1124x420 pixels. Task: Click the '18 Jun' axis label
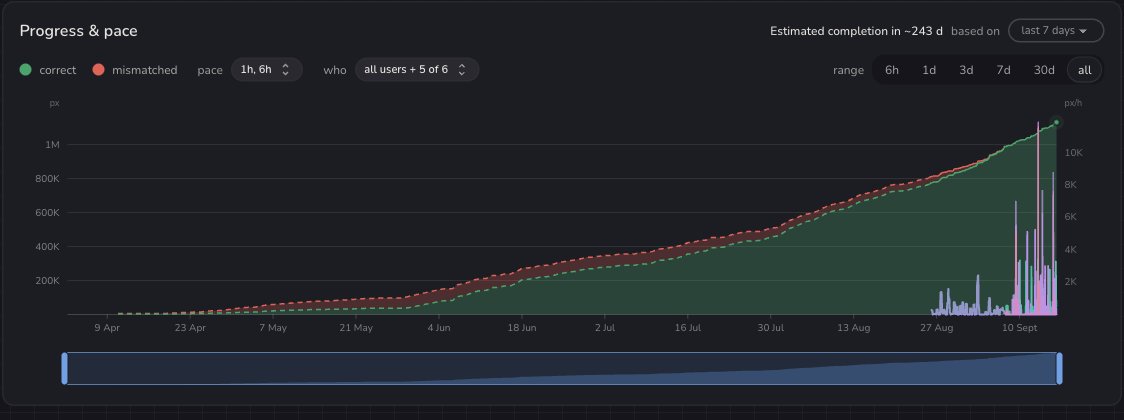point(521,328)
